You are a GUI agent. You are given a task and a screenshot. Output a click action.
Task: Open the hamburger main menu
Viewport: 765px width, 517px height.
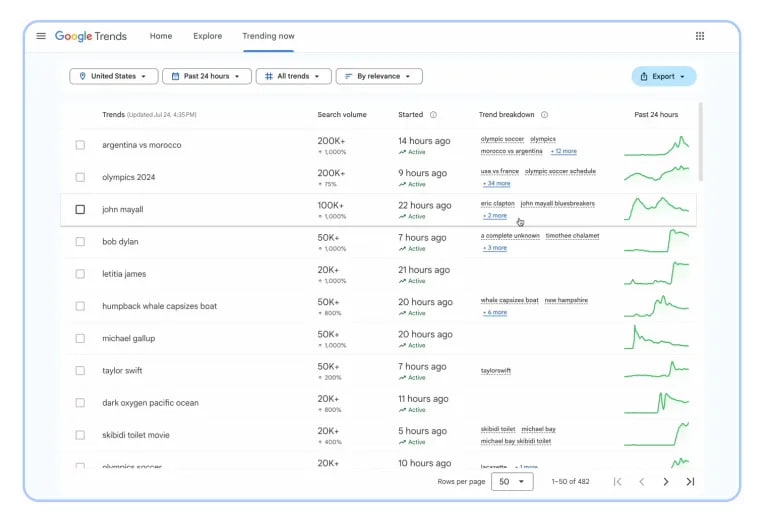tap(41, 36)
